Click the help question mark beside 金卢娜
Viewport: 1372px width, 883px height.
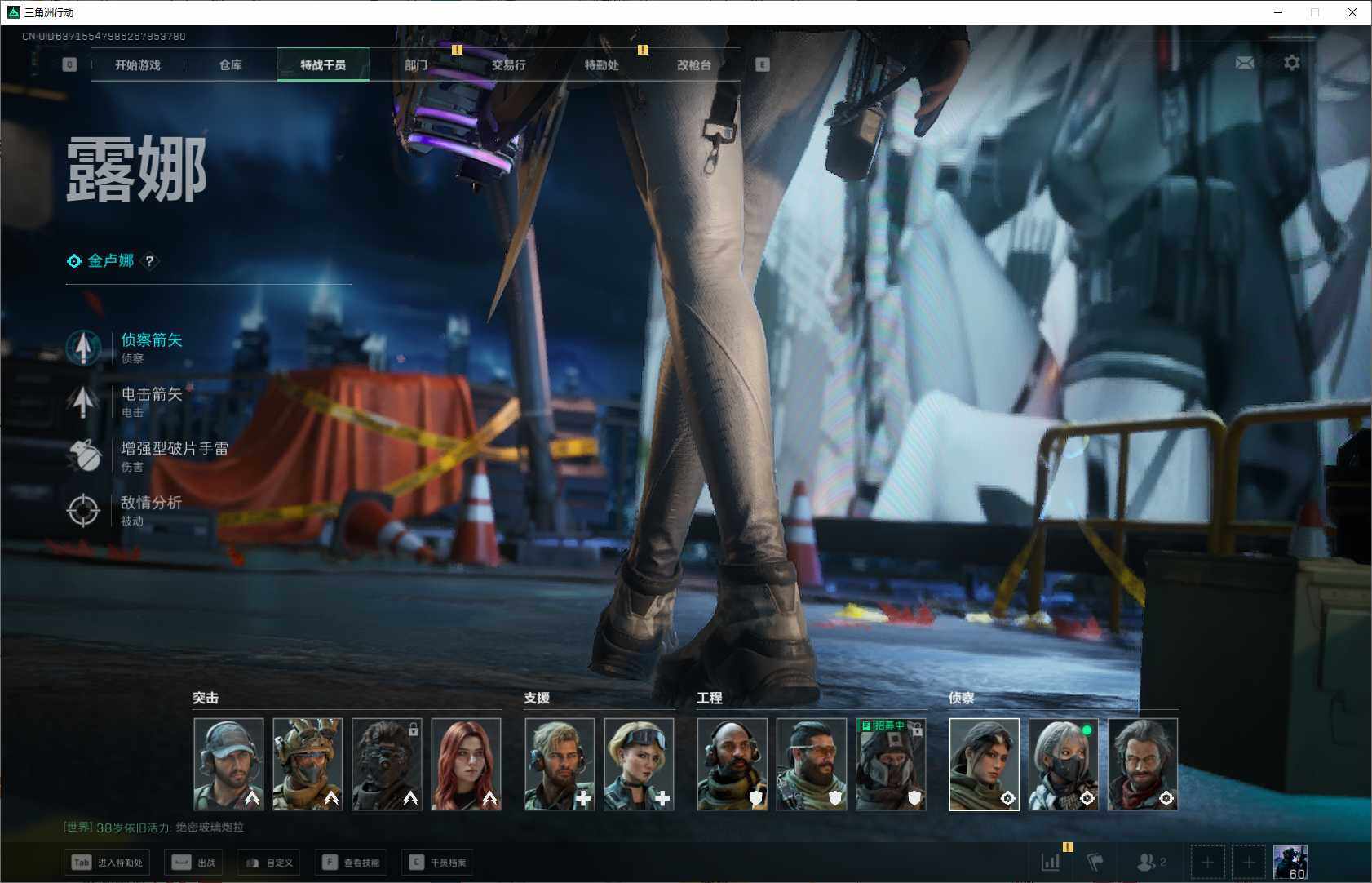[149, 261]
